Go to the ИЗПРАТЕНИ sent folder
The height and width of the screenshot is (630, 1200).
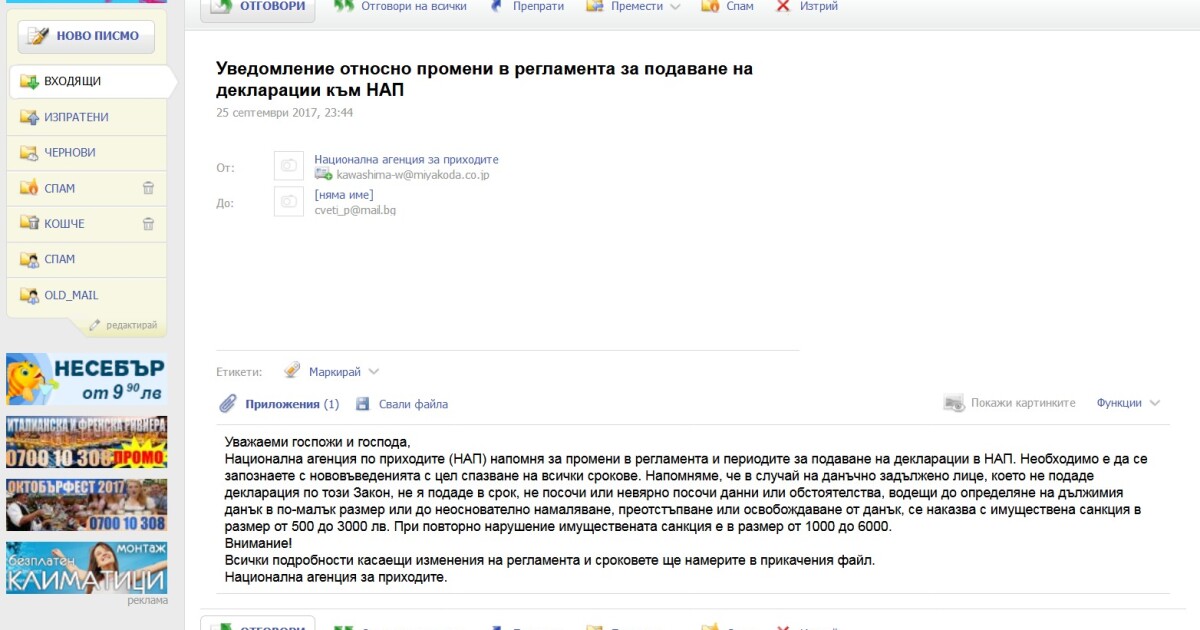coord(86,117)
